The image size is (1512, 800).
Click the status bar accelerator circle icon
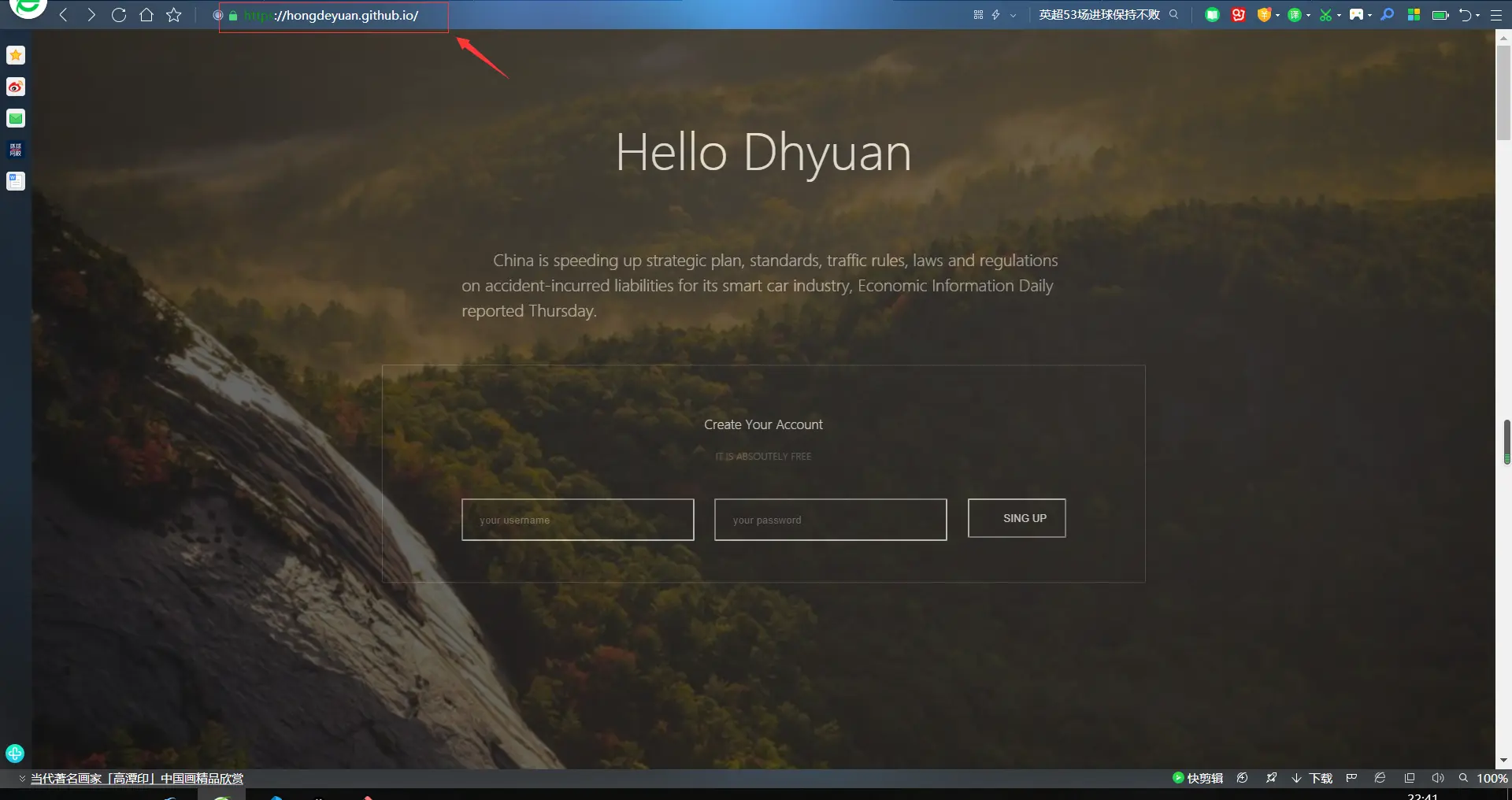[x=1242, y=778]
